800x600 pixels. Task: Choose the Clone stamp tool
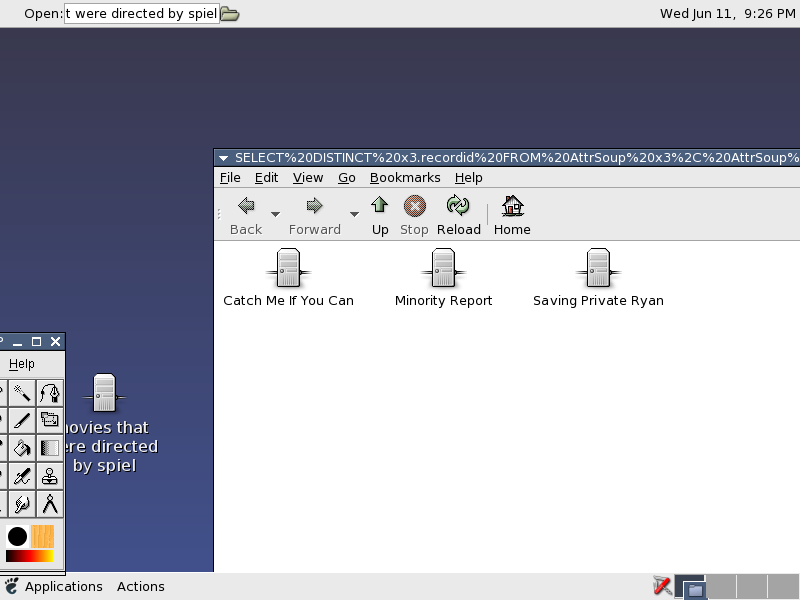click(50, 476)
